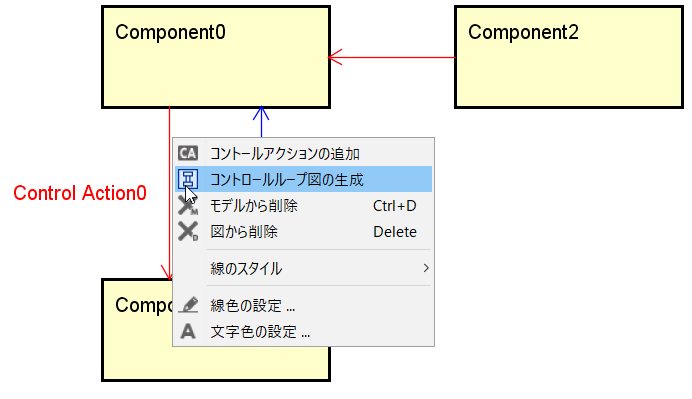This screenshot has height=399, width=692.
Task: Click the CA icon for adding control action
Action: click(188, 153)
